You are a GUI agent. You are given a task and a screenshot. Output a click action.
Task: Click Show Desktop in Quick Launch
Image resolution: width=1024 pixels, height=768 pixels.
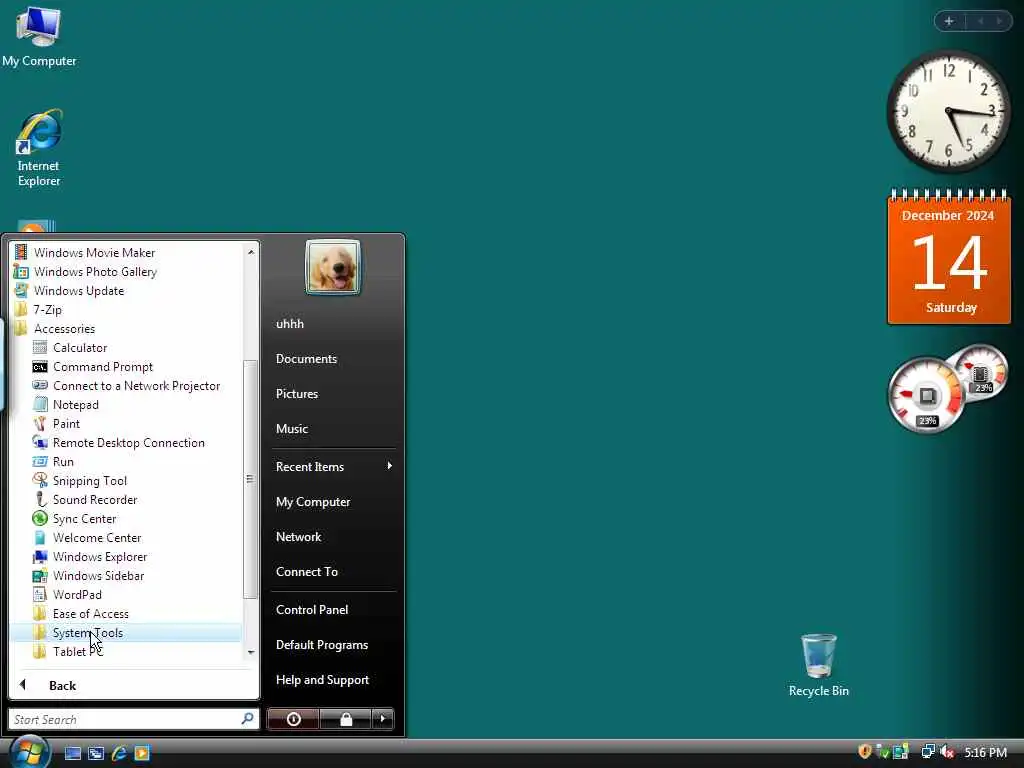73,753
